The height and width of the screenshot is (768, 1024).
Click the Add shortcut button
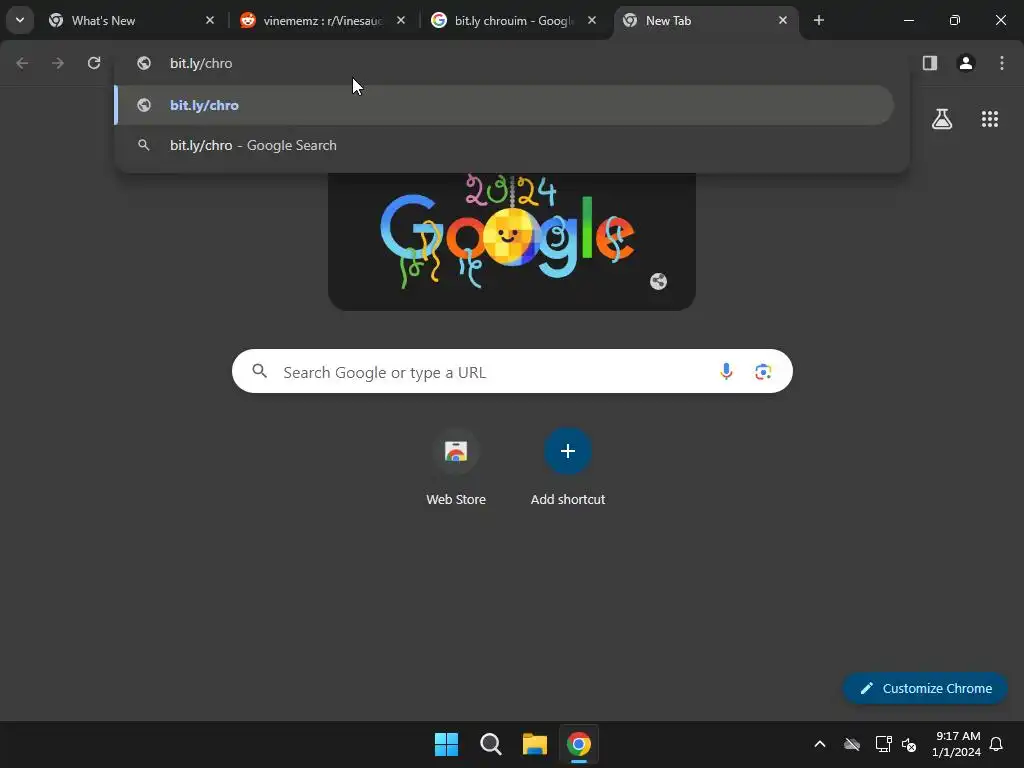click(x=568, y=467)
